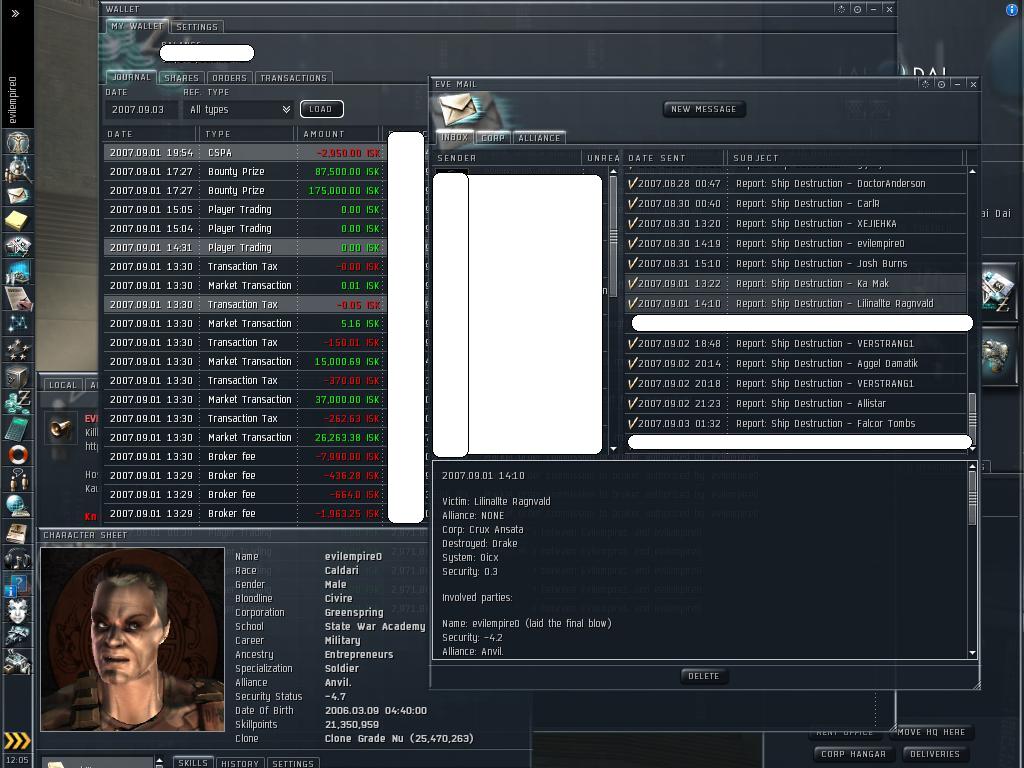
Task: Open the Market blue graph sidebar icon
Action: (x=18, y=272)
